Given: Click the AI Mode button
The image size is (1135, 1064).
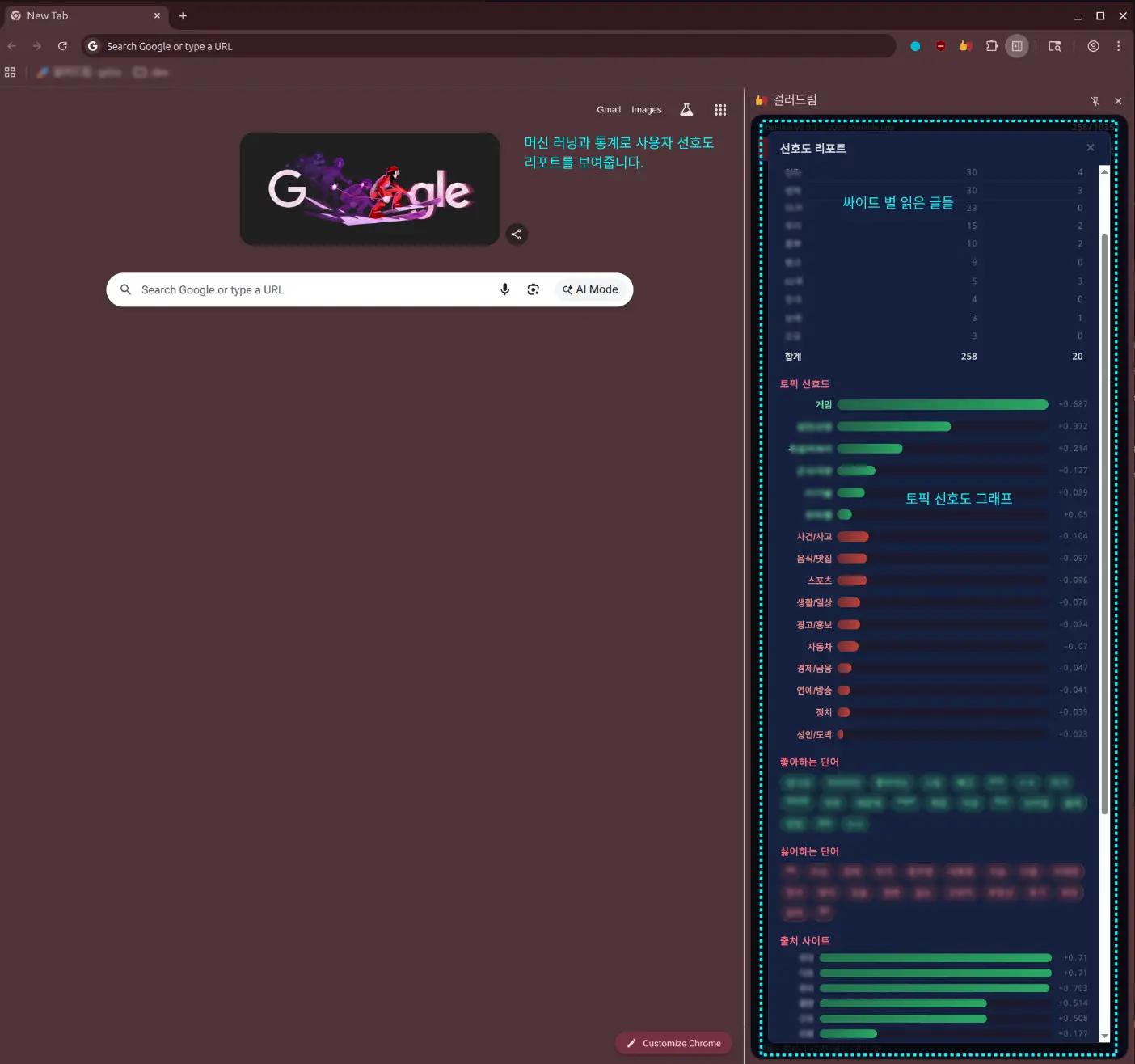Looking at the screenshot, I should [591, 289].
